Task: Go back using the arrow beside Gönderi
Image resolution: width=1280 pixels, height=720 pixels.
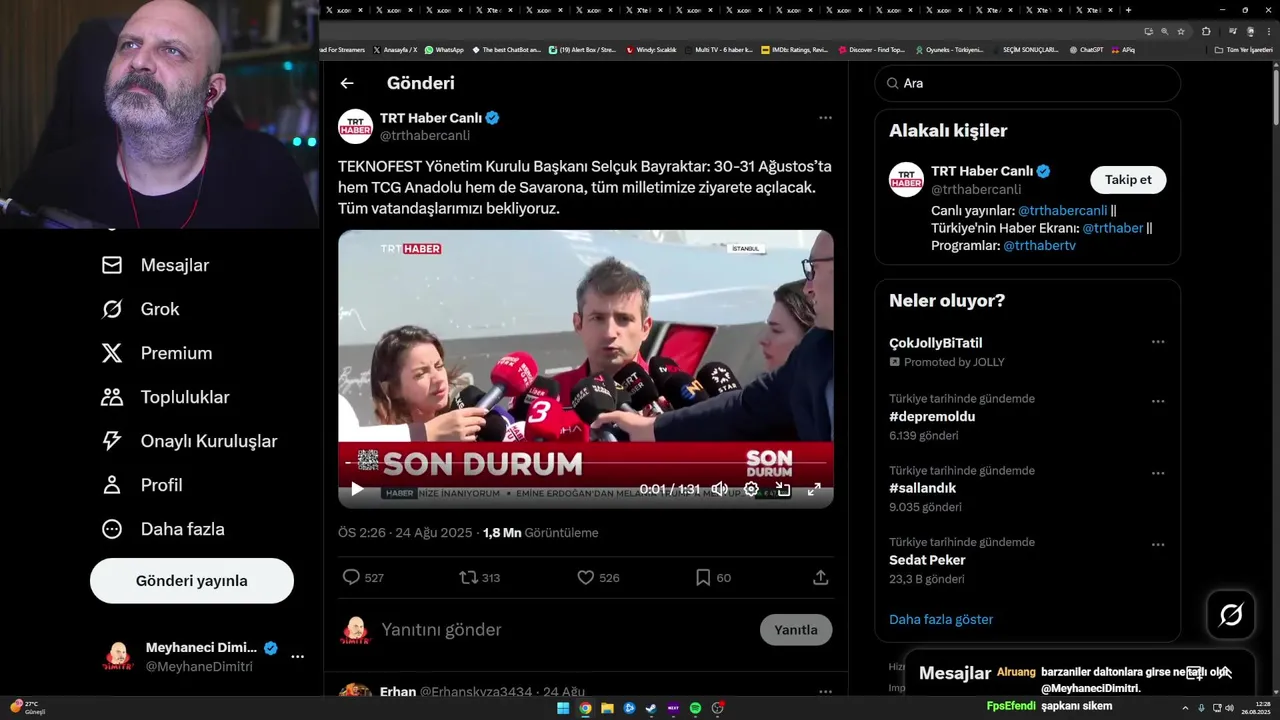Action: pyautogui.click(x=347, y=84)
